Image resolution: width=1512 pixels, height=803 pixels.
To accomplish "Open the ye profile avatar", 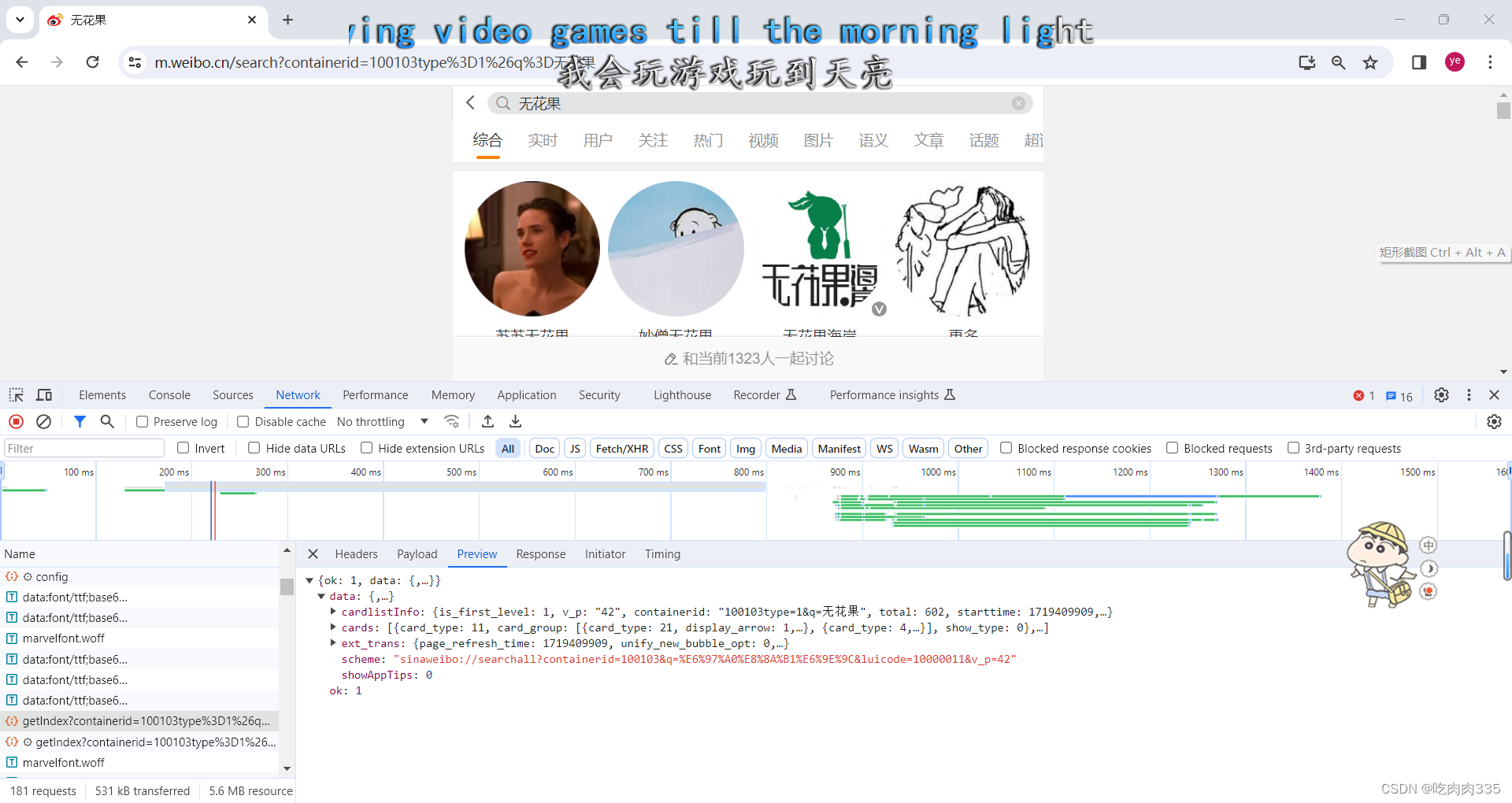I will coord(1455,62).
